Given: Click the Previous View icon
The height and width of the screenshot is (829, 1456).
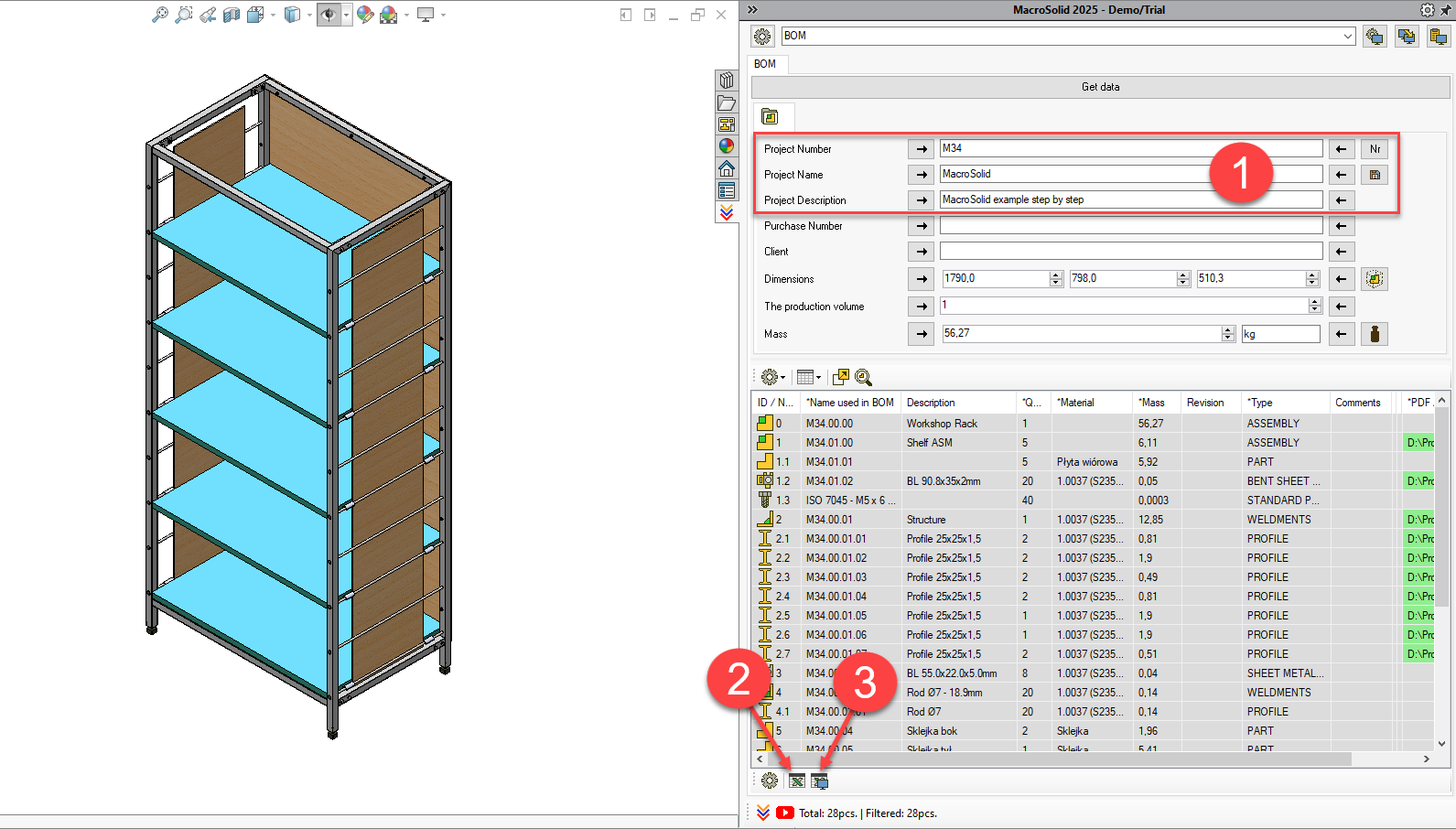Looking at the screenshot, I should [208, 15].
